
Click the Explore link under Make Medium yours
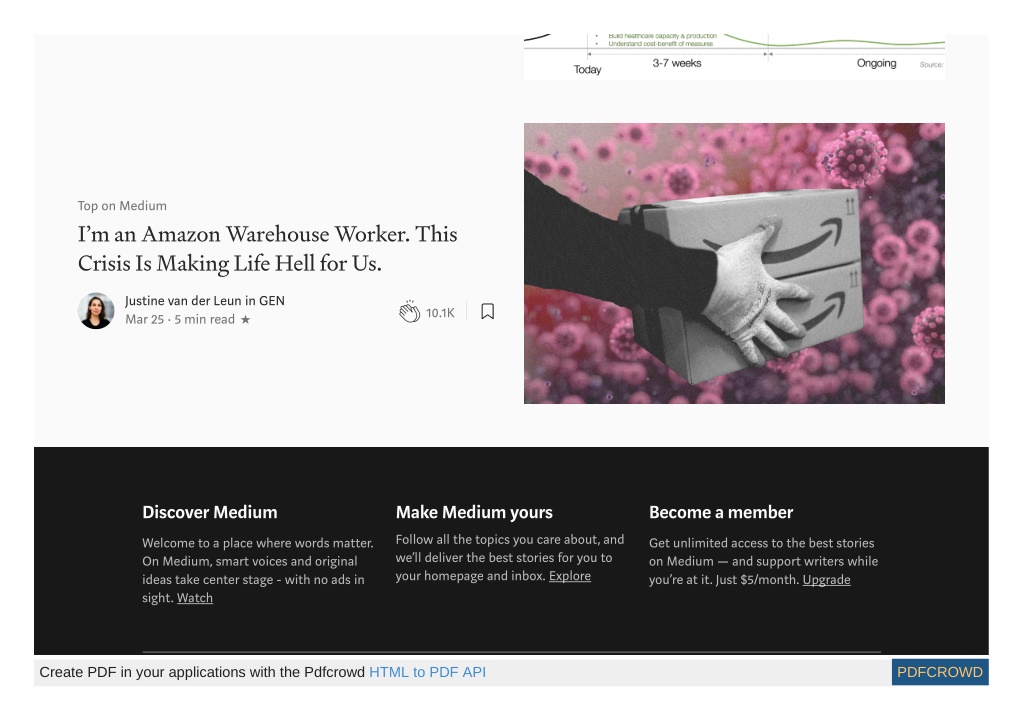(x=570, y=576)
